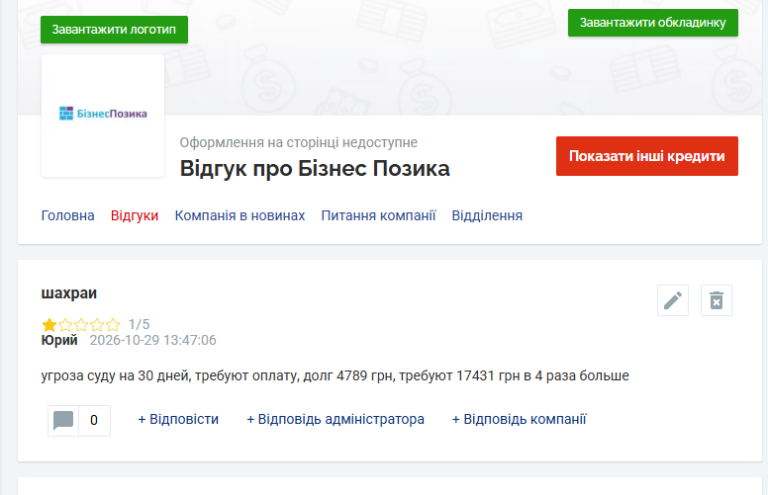Image resolution: width=768 pixels, height=495 pixels.
Task: Switch to the Головна tab
Action: pyautogui.click(x=68, y=215)
